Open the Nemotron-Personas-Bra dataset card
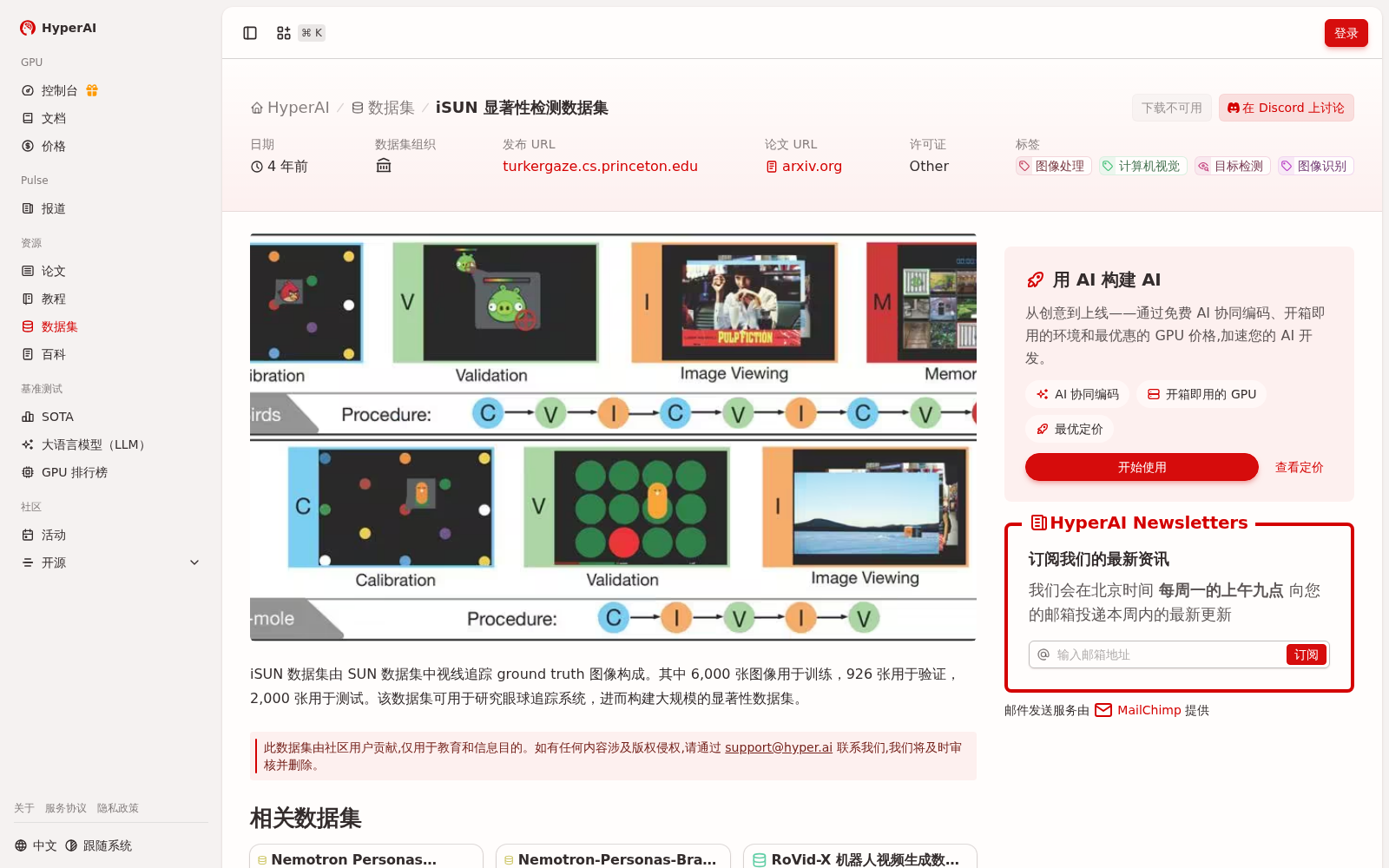Screen dimensions: 1389x868 pos(613,857)
